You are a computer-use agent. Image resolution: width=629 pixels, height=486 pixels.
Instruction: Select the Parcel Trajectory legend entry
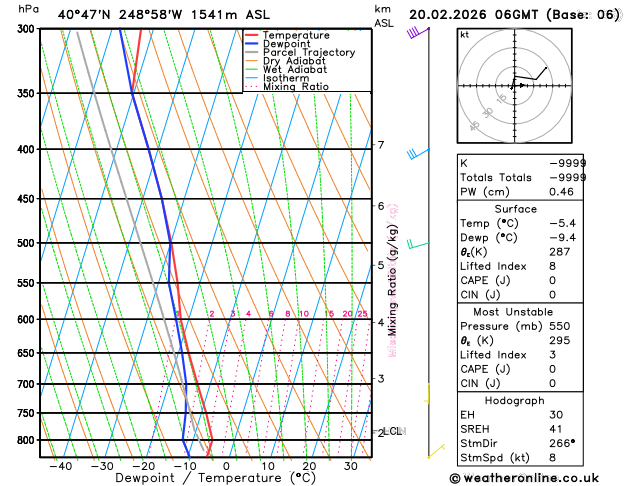click(x=308, y=52)
